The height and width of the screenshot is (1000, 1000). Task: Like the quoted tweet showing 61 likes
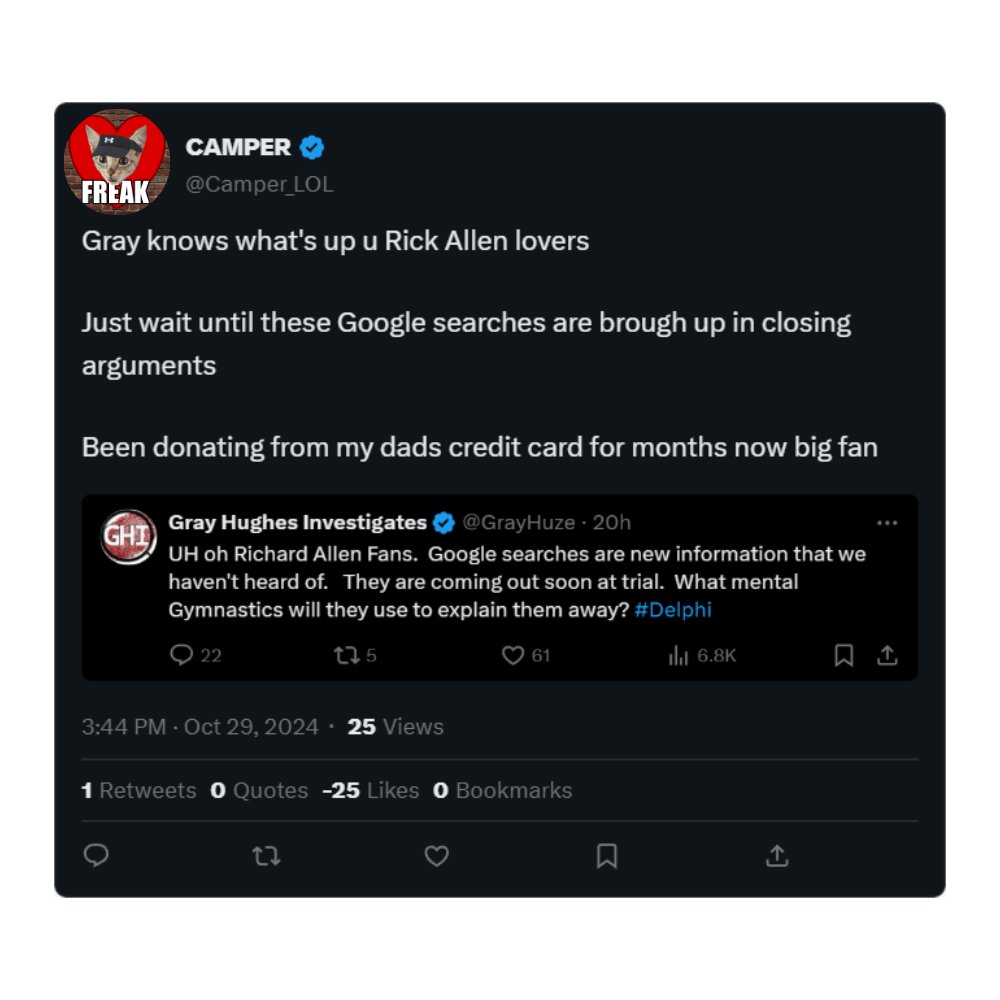pos(513,656)
